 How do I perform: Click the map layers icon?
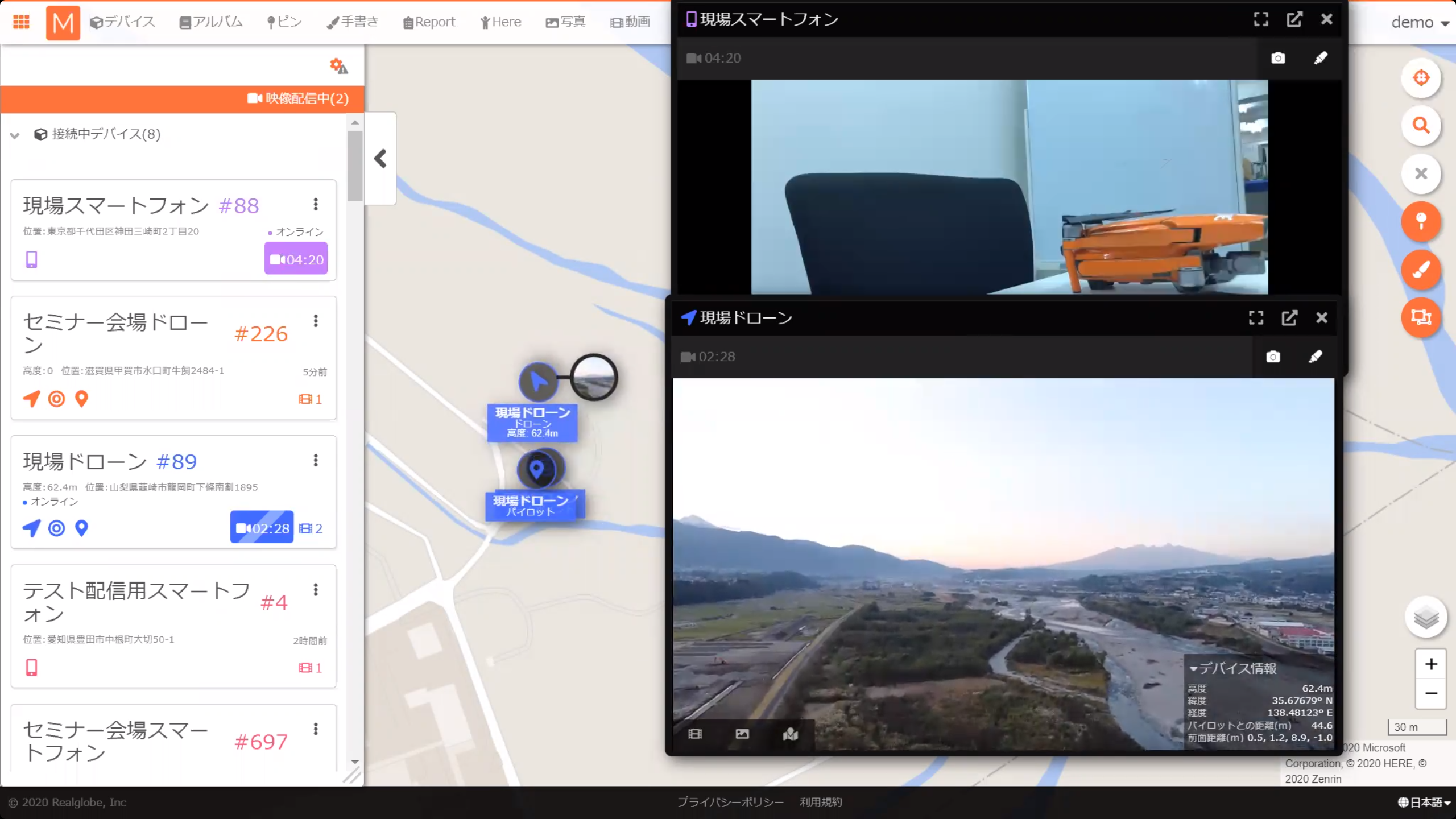point(1426,617)
